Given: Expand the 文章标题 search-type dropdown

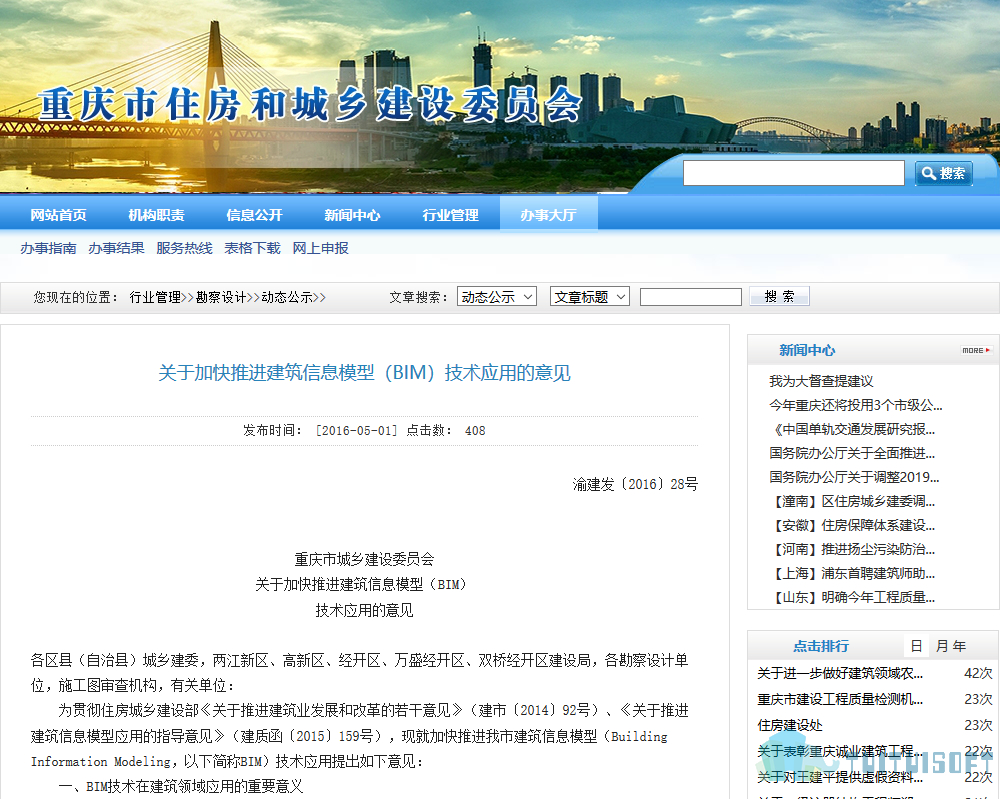Looking at the screenshot, I should tap(590, 297).
